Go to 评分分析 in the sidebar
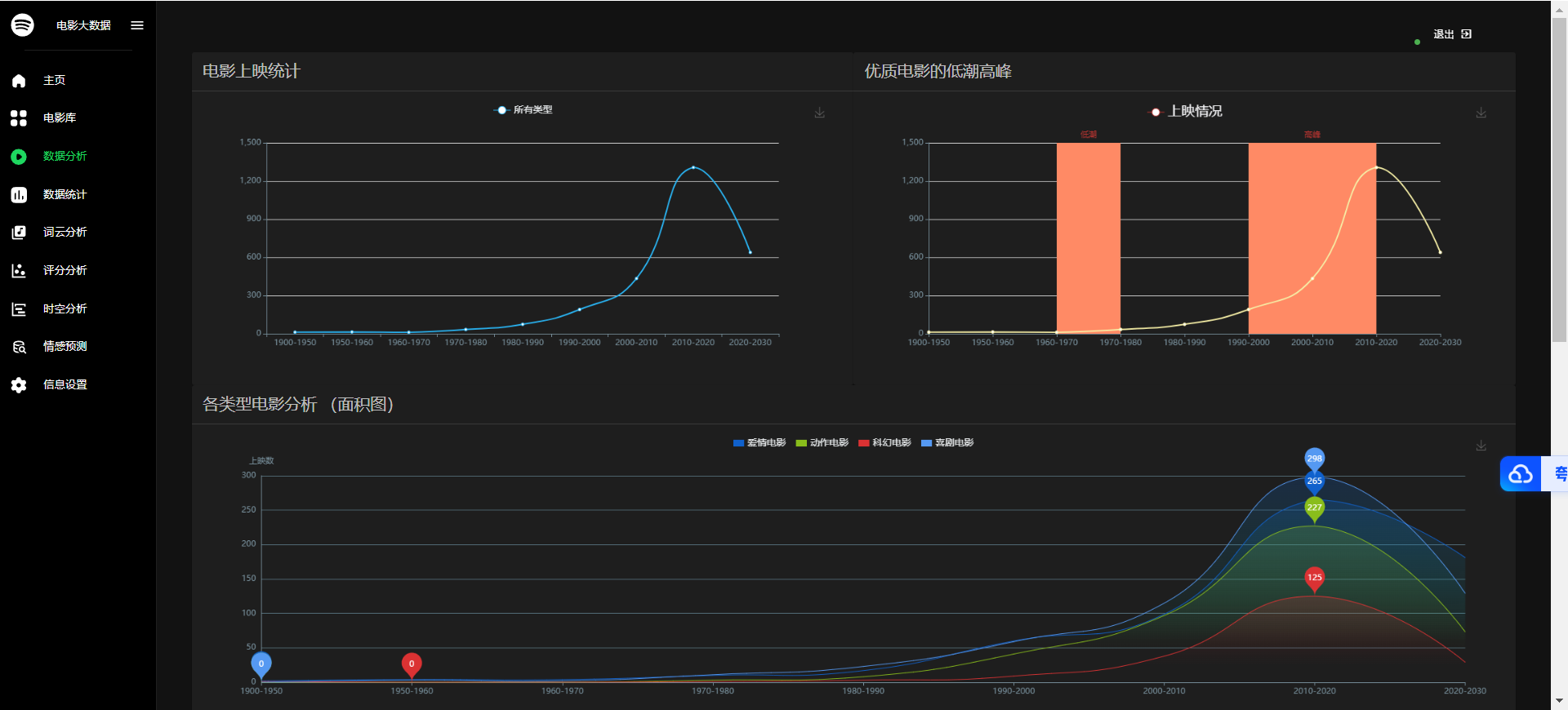This screenshot has height=710, width=1568. pyautogui.click(x=65, y=270)
